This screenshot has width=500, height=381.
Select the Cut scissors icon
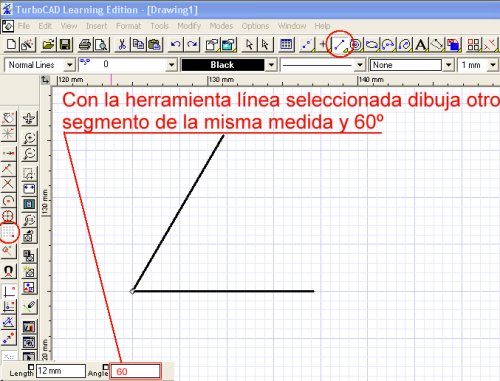click(x=122, y=44)
